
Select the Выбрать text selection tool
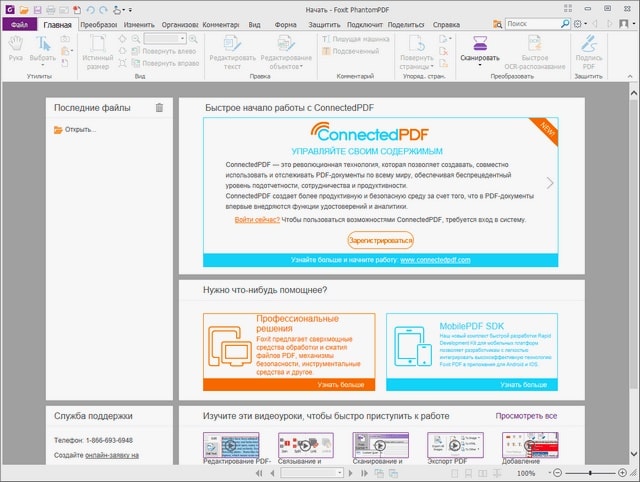[42, 50]
